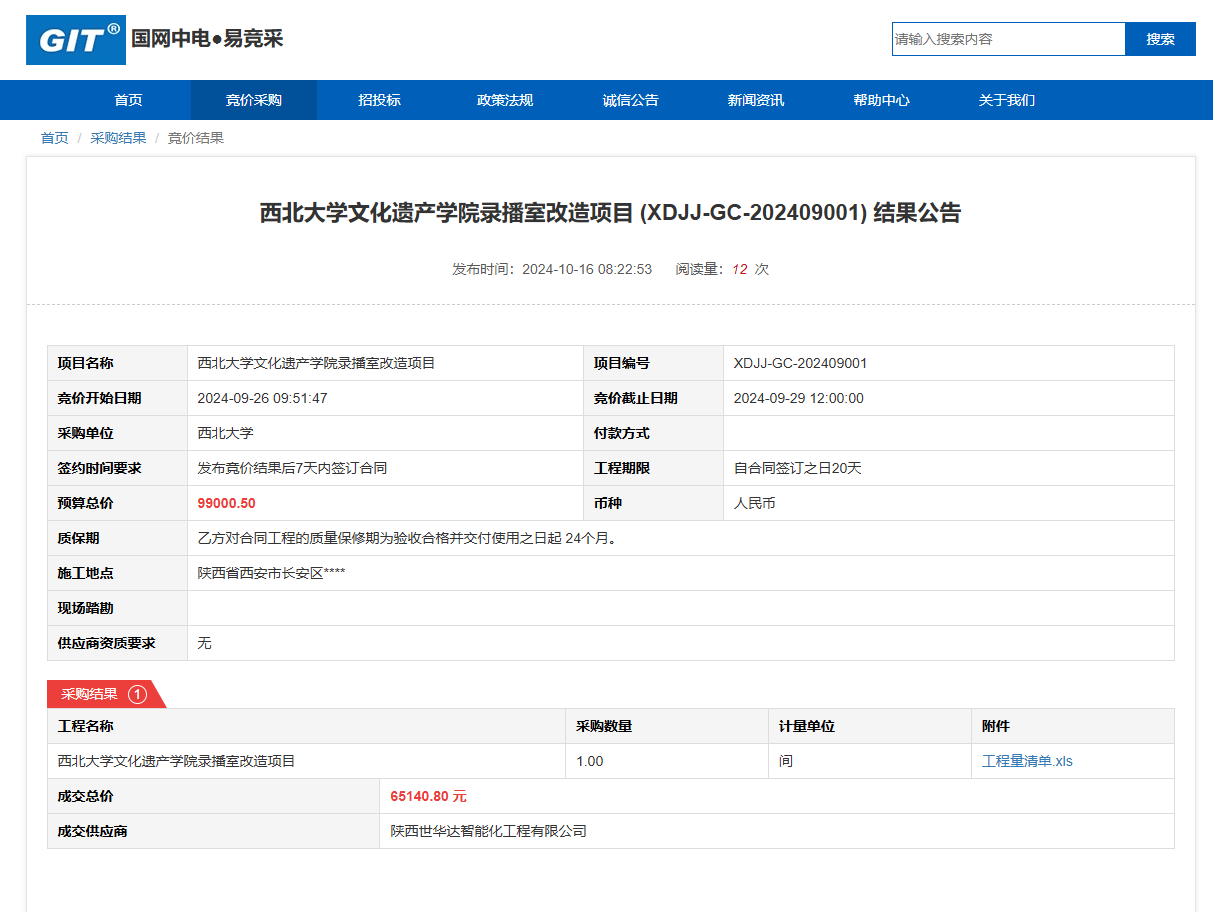Viewport: 1213px width, 912px height.
Task: Click the budget amount 99000.50
Action: (227, 503)
